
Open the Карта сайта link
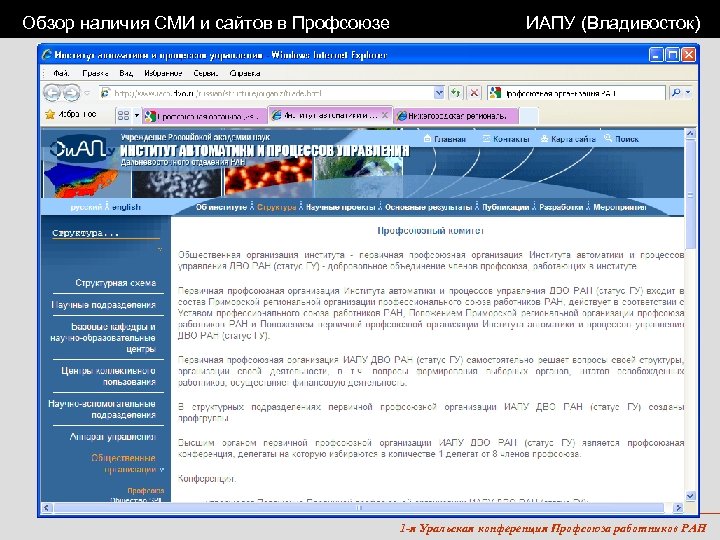click(568, 139)
